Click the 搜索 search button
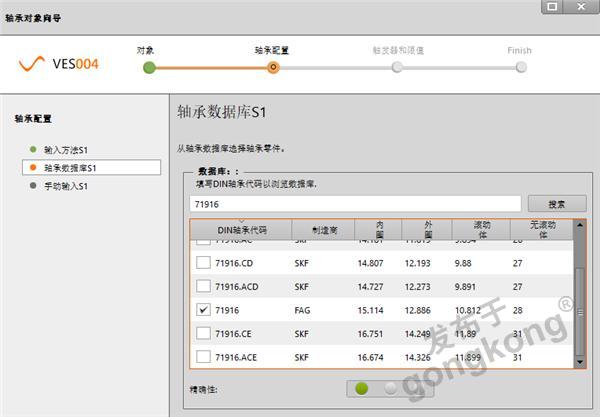This screenshot has width=600, height=417. pos(557,204)
